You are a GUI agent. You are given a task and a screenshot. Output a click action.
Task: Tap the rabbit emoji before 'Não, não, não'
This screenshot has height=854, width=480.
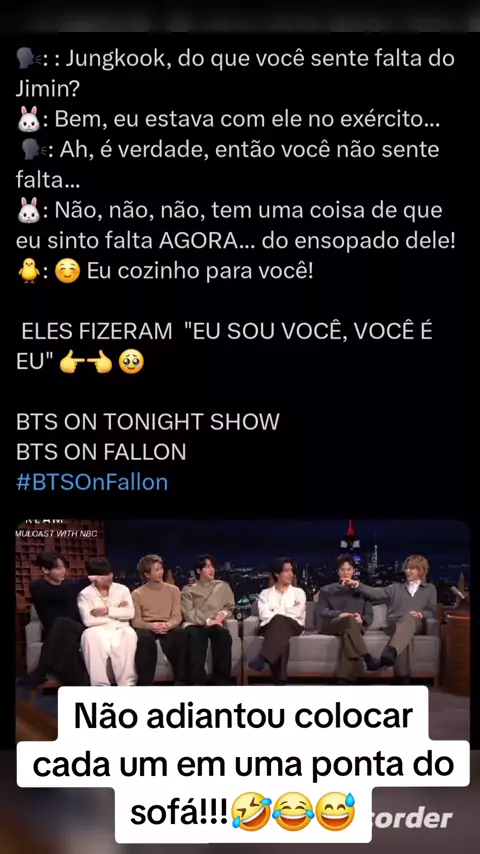[28, 212]
